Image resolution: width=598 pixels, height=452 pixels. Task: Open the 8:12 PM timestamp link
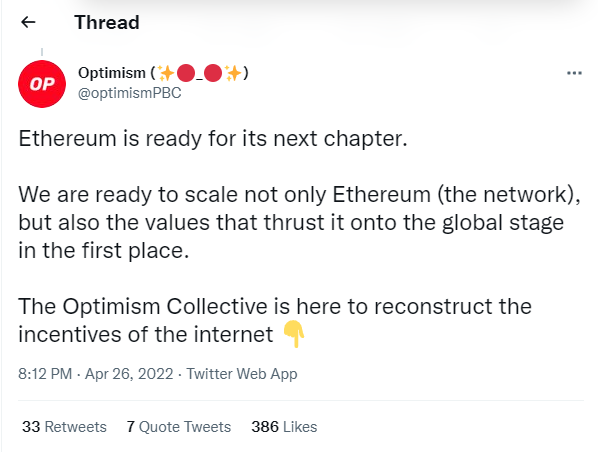45,374
